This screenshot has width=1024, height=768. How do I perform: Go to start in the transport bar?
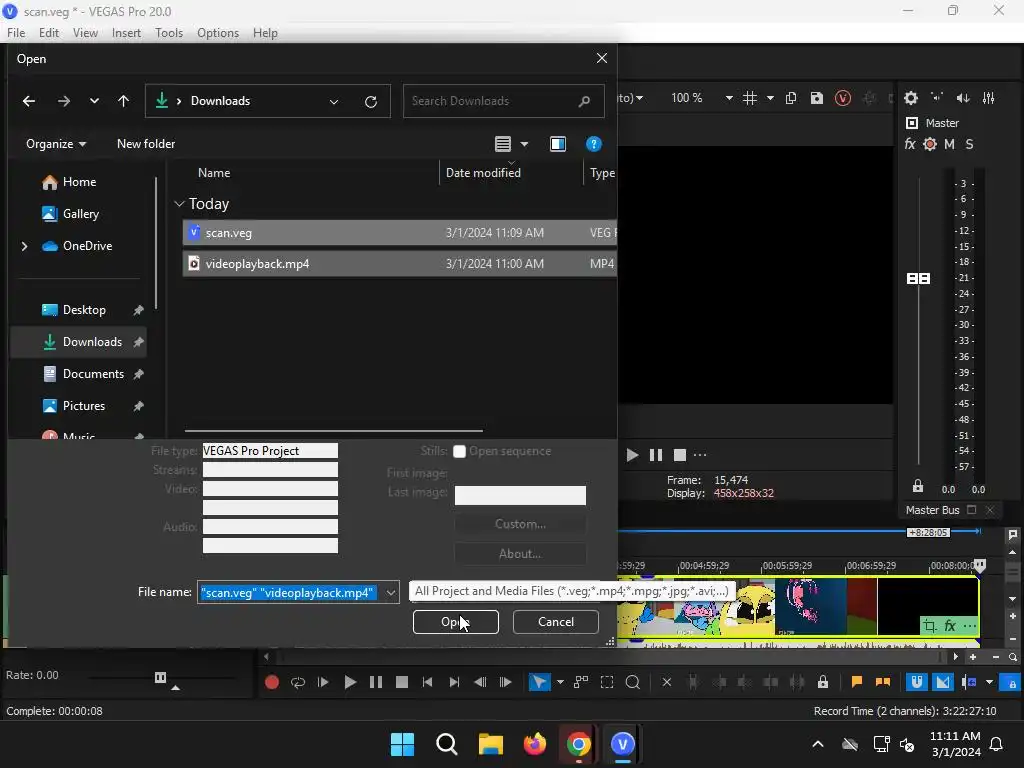428,682
